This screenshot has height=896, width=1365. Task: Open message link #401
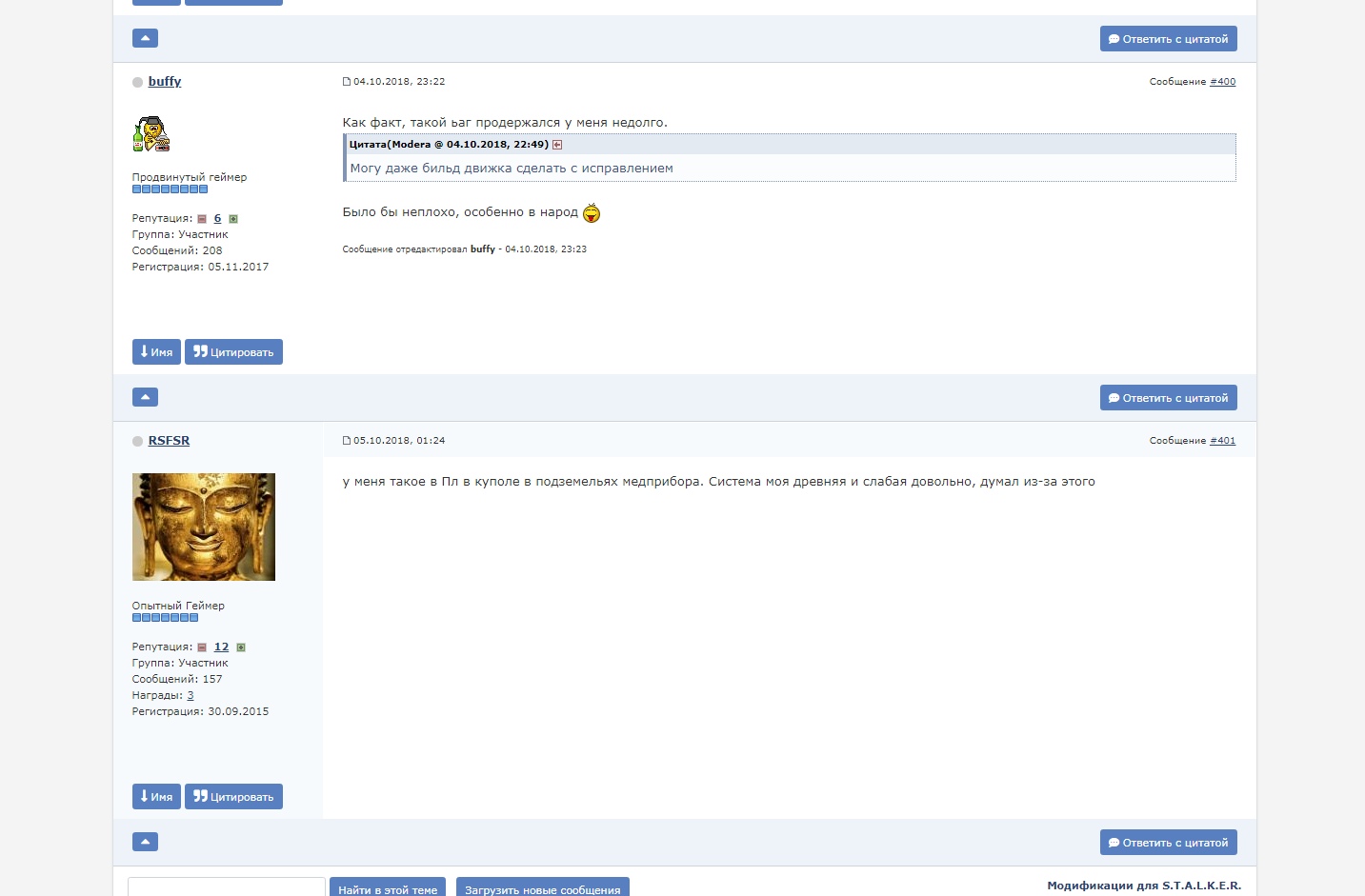pos(1222,441)
